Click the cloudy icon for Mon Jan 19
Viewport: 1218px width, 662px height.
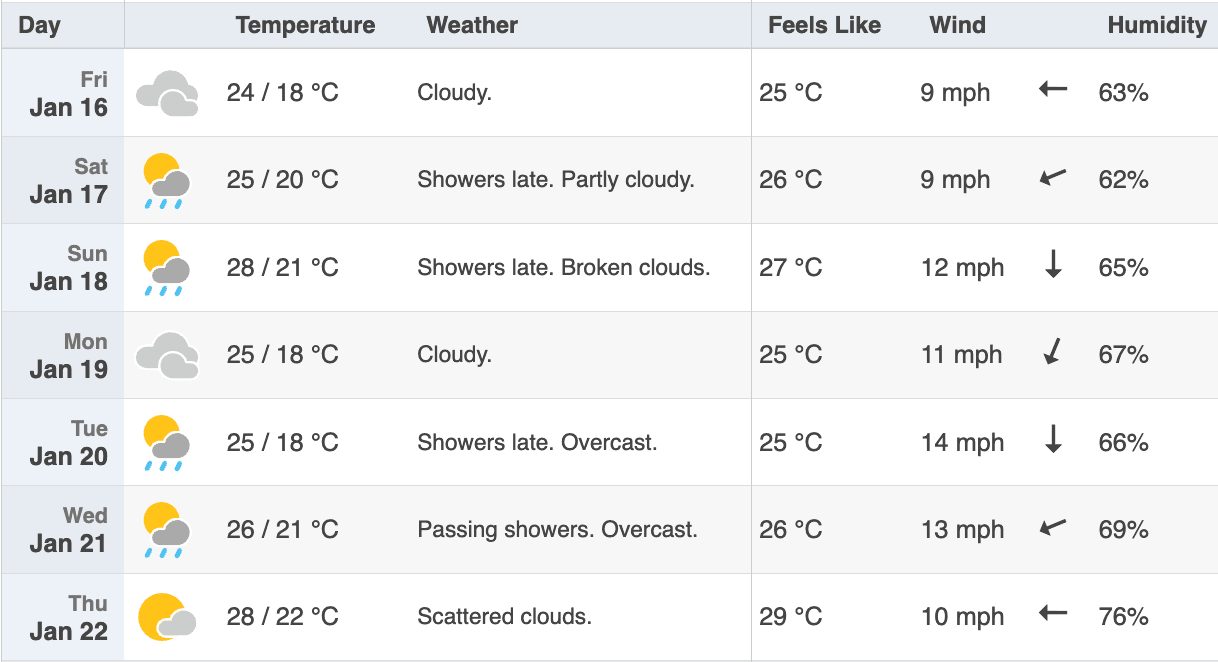click(167, 355)
